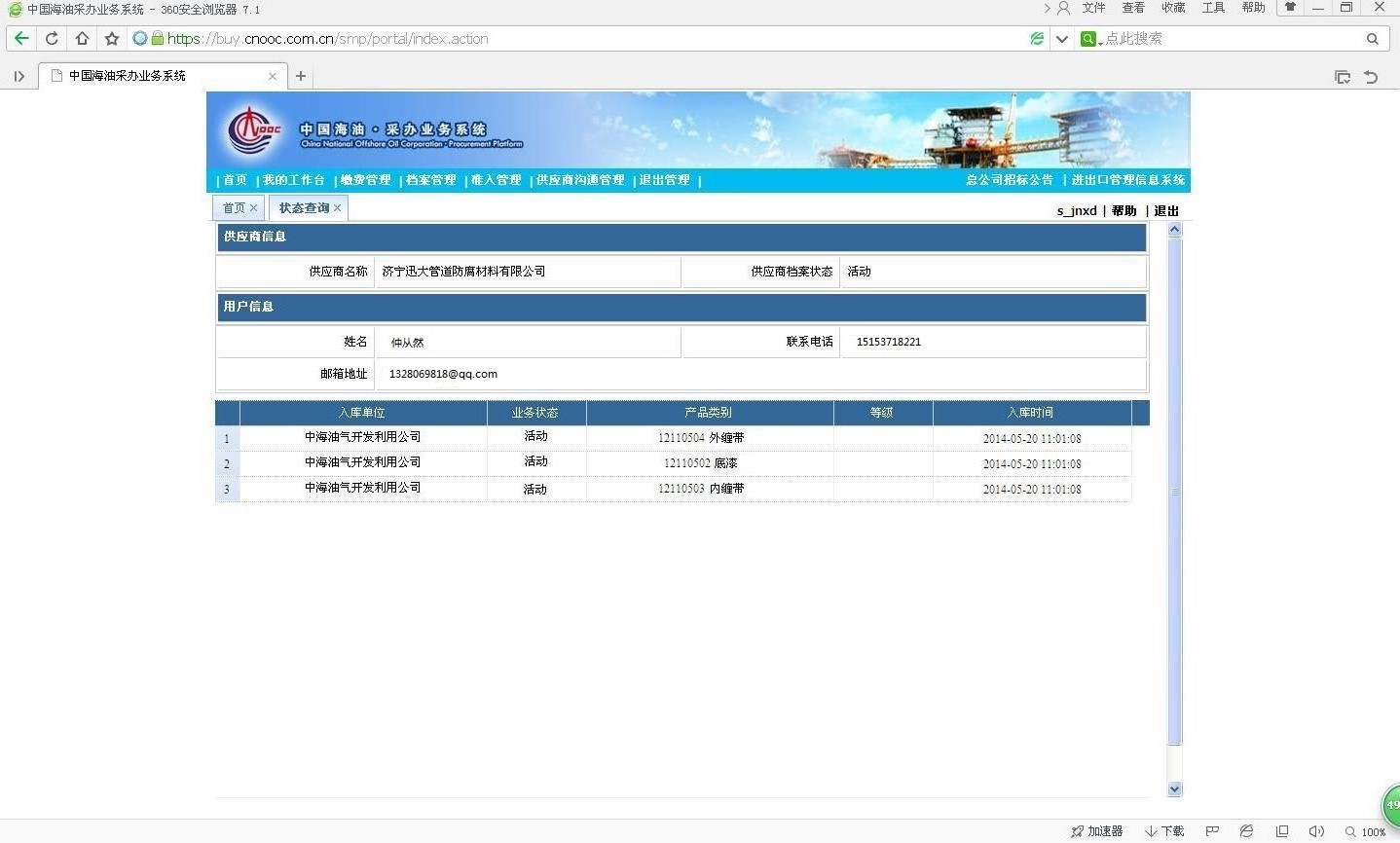Screen dimensions: 1400x843
Task: Click the 点此搜索 search box
Action: tap(1232, 39)
